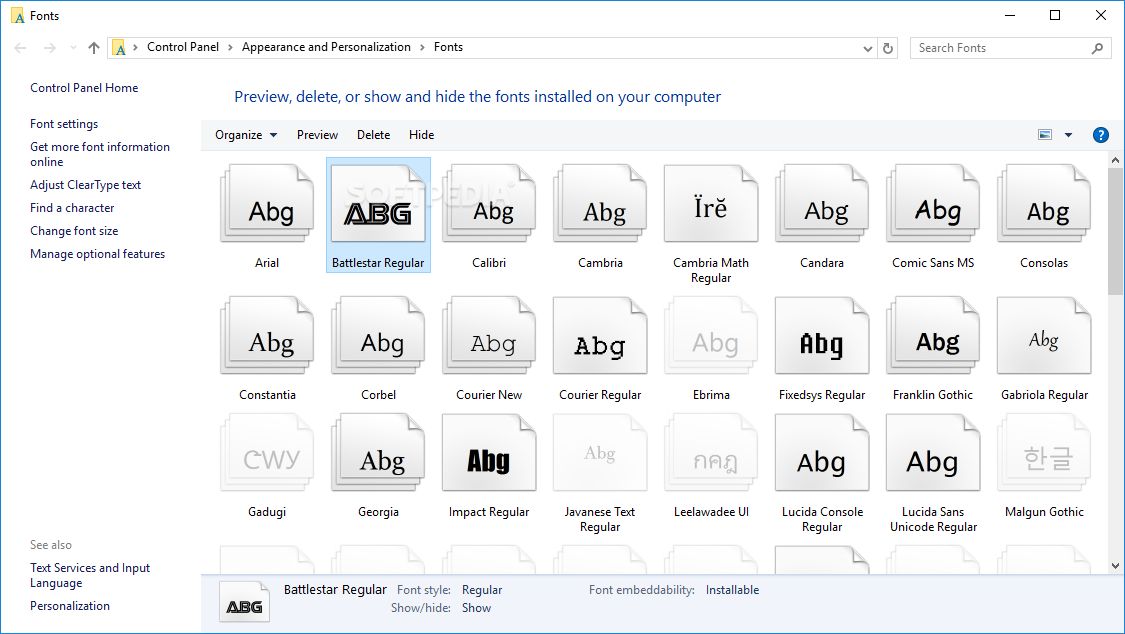Open the address bar history dropdown
Screen dimensions: 1125x634
(x=867, y=48)
